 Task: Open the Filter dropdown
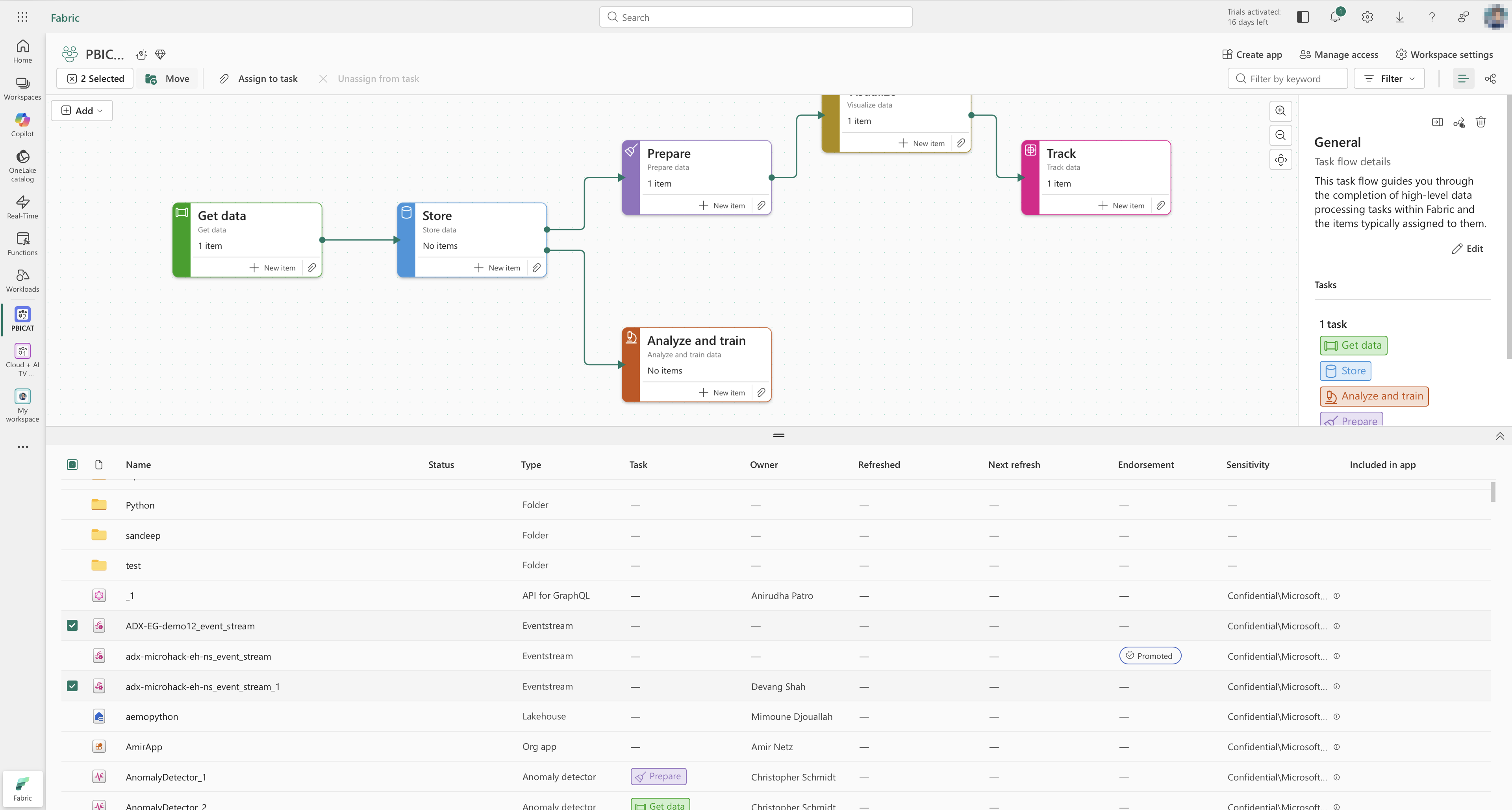(1389, 79)
